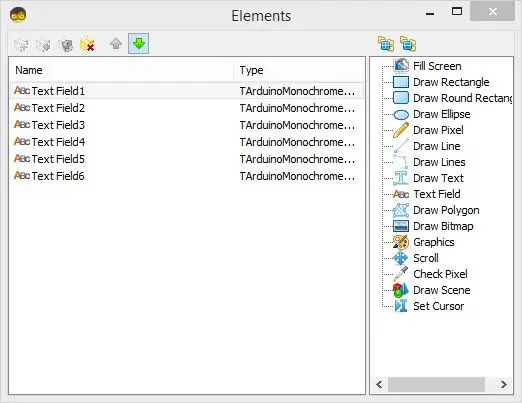Click the Type column header
This screenshot has width=522, height=403.
pos(299,70)
